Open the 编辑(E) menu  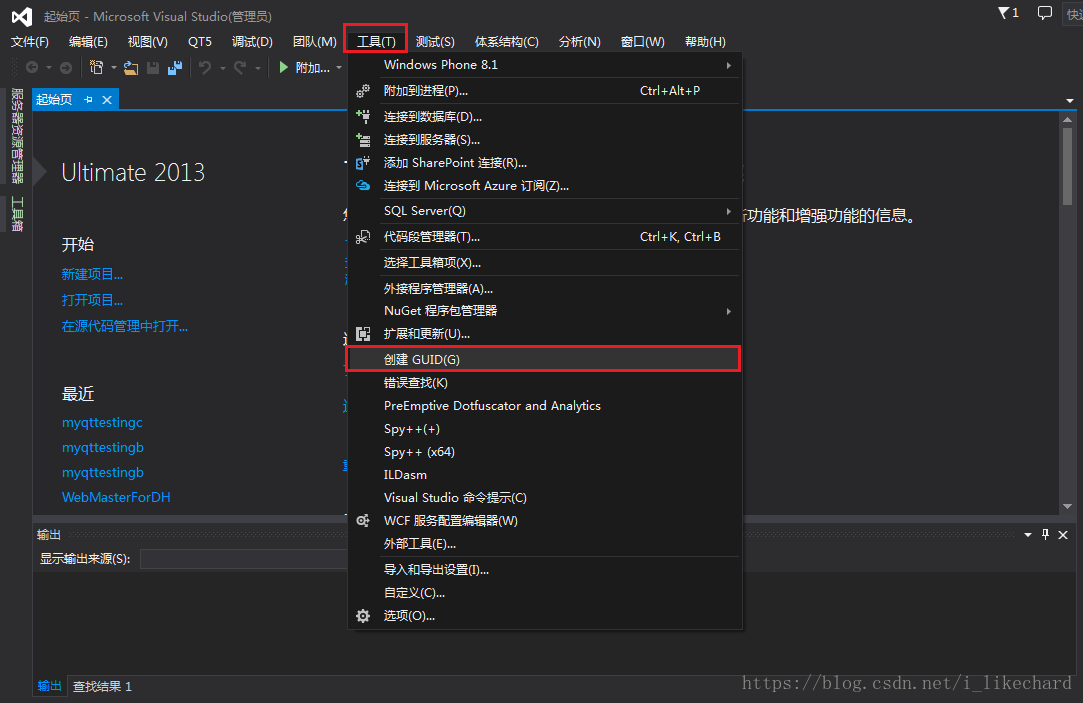click(x=88, y=41)
